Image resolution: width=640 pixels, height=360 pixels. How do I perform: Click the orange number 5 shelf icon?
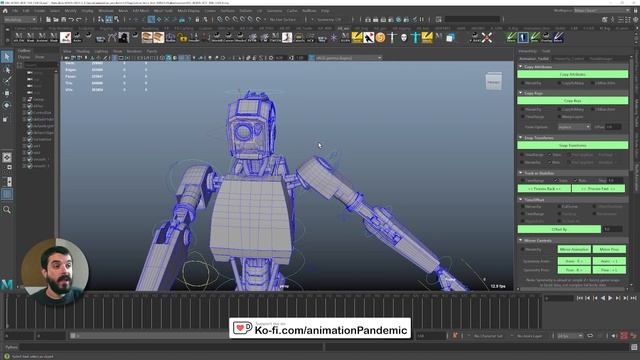pyautogui.click(x=380, y=38)
